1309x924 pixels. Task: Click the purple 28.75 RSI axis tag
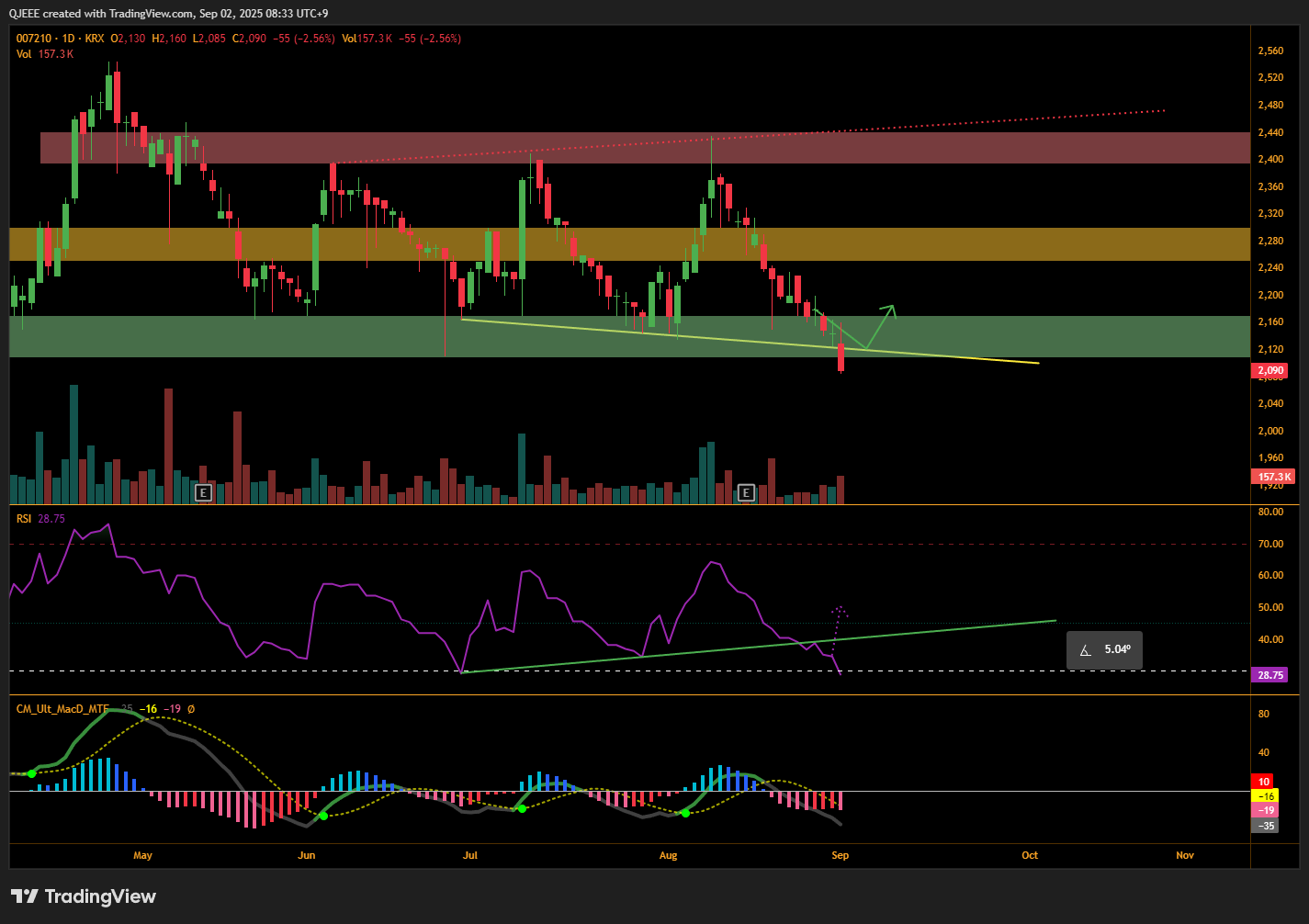(x=1270, y=675)
